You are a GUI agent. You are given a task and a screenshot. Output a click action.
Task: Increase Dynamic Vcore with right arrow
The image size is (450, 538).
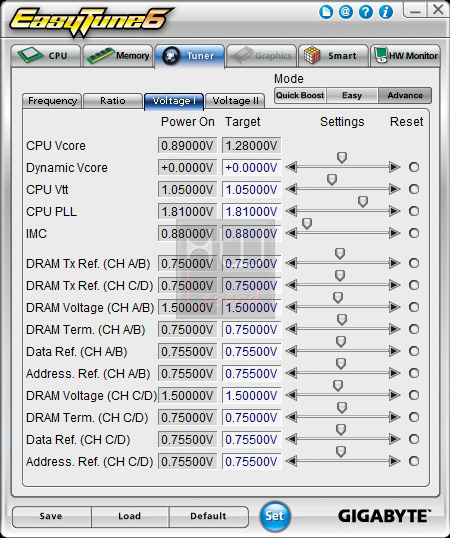pos(395,167)
